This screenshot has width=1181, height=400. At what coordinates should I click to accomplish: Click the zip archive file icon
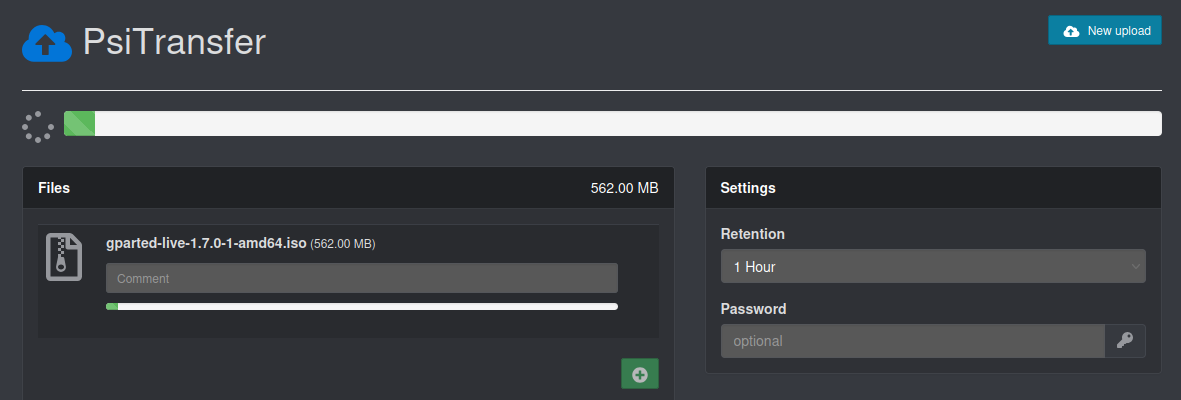pyautogui.click(x=64, y=257)
